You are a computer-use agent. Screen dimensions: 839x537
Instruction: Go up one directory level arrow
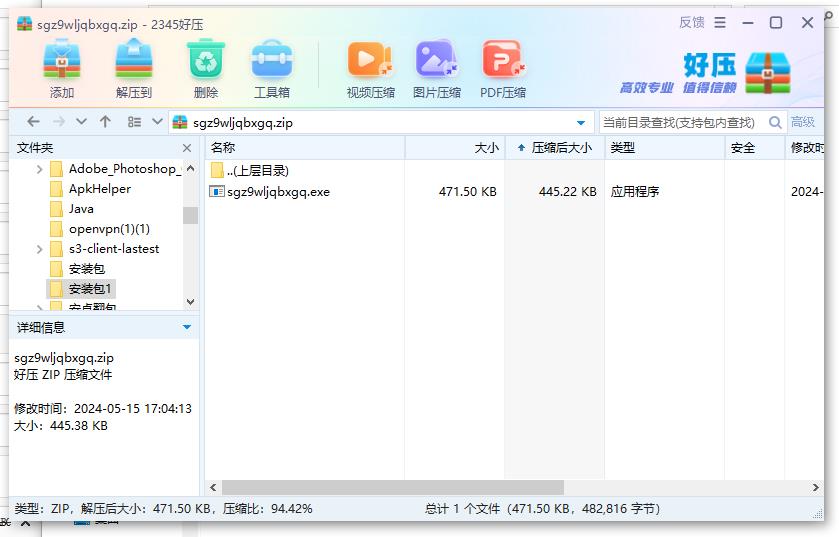coord(105,122)
